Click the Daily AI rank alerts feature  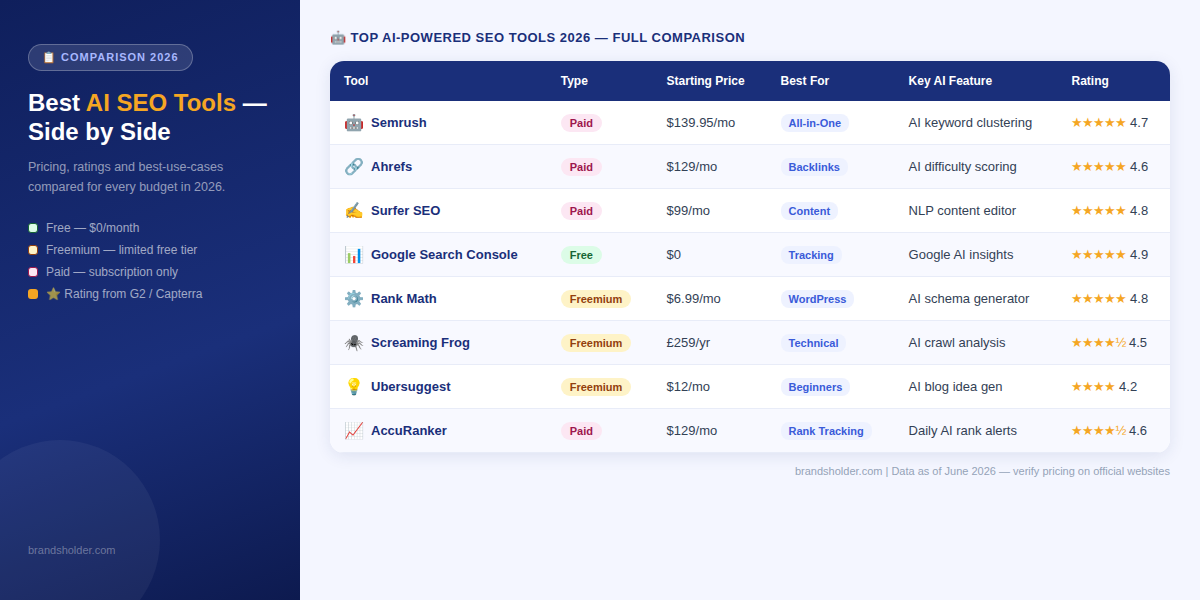coord(963,431)
